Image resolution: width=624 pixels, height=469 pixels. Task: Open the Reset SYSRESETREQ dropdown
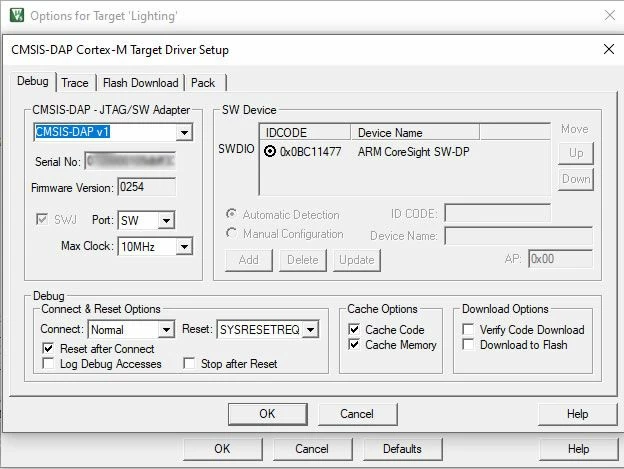click(x=310, y=330)
